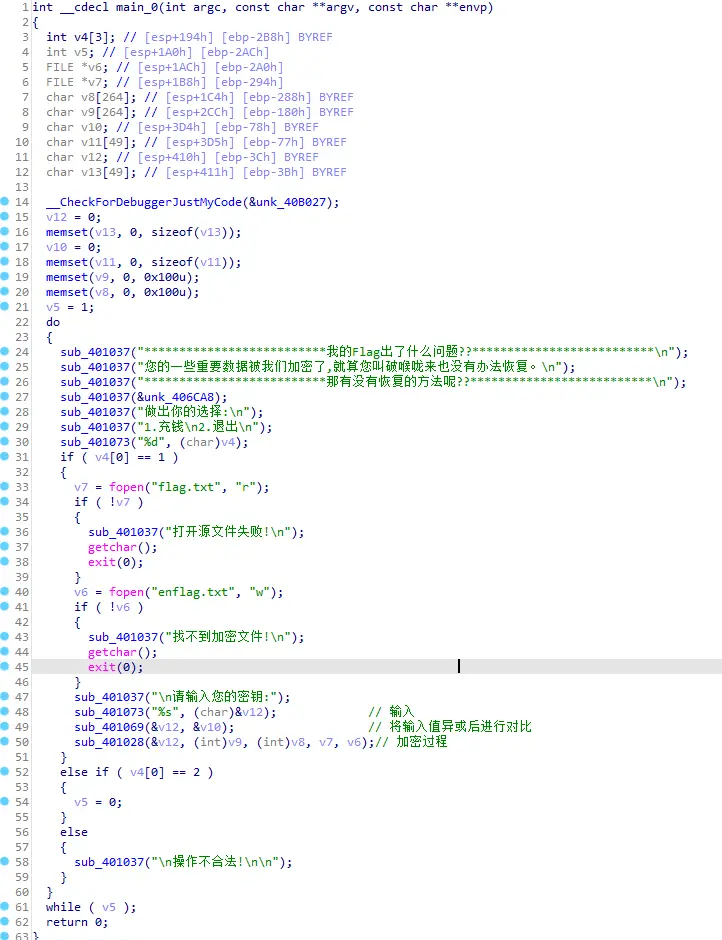Toggle breakpoint dot beside 'else if ( v4[0] == 2 )'
This screenshot has height=940, width=722.
coord(4,771)
